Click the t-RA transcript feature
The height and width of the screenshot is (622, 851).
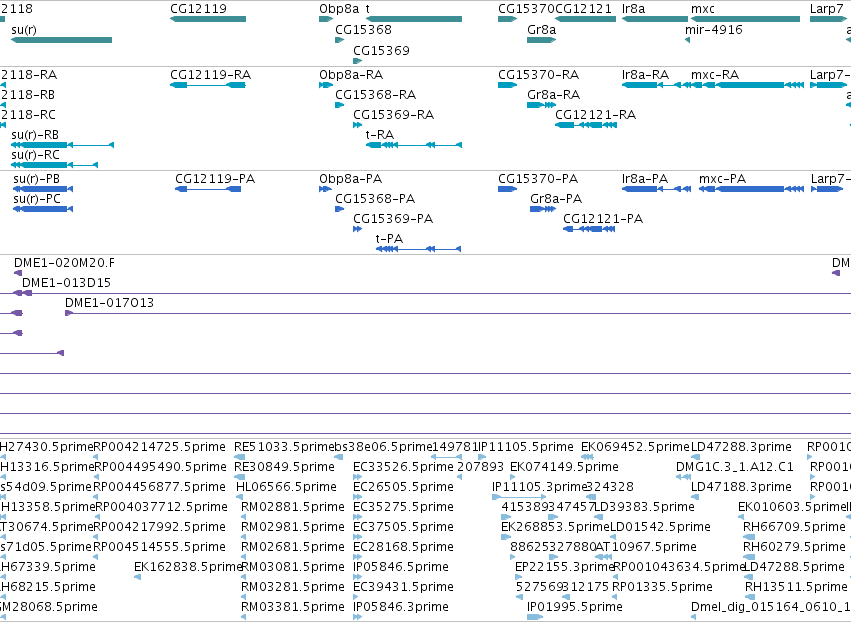tap(414, 145)
